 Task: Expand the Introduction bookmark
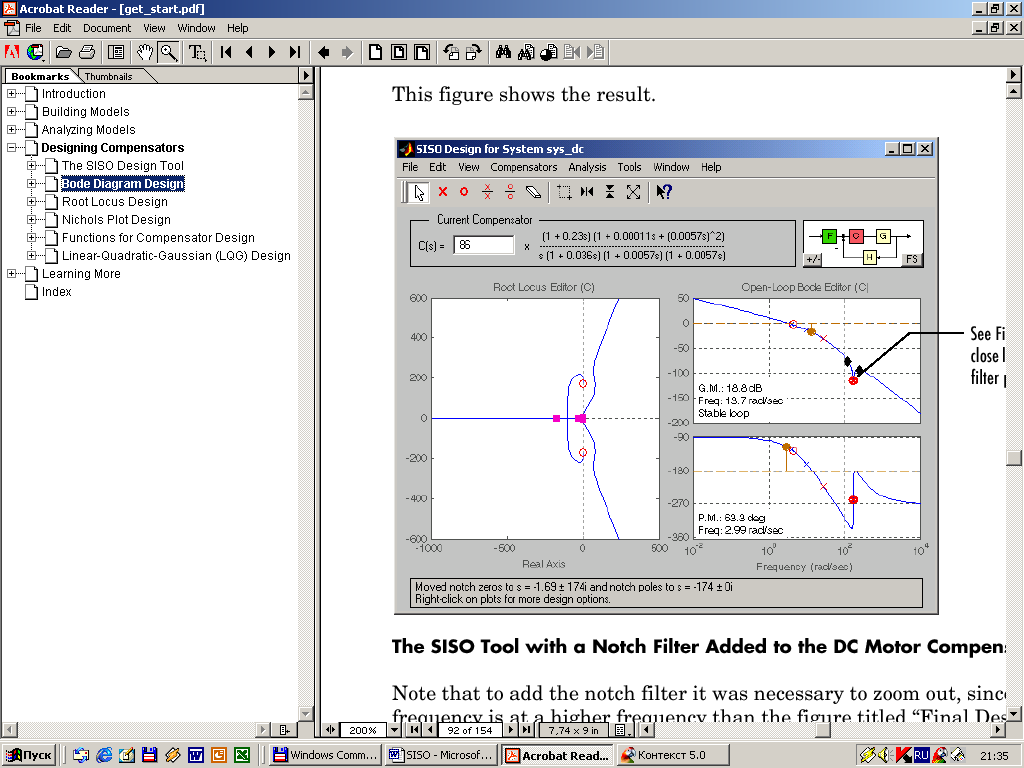pyautogui.click(x=12, y=94)
